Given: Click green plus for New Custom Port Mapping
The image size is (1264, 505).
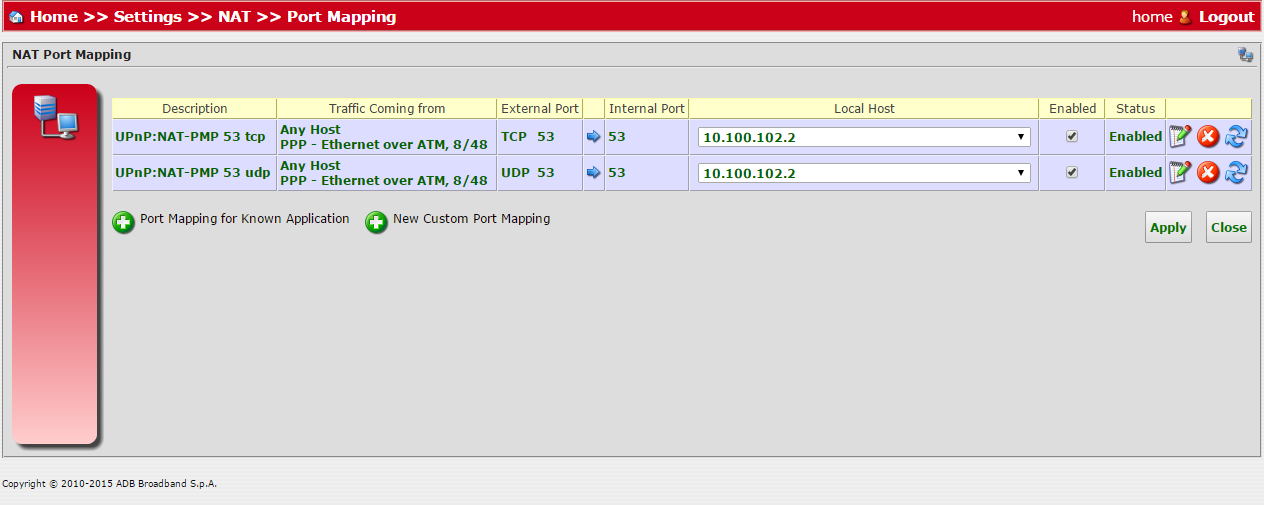Looking at the screenshot, I should pos(376,222).
